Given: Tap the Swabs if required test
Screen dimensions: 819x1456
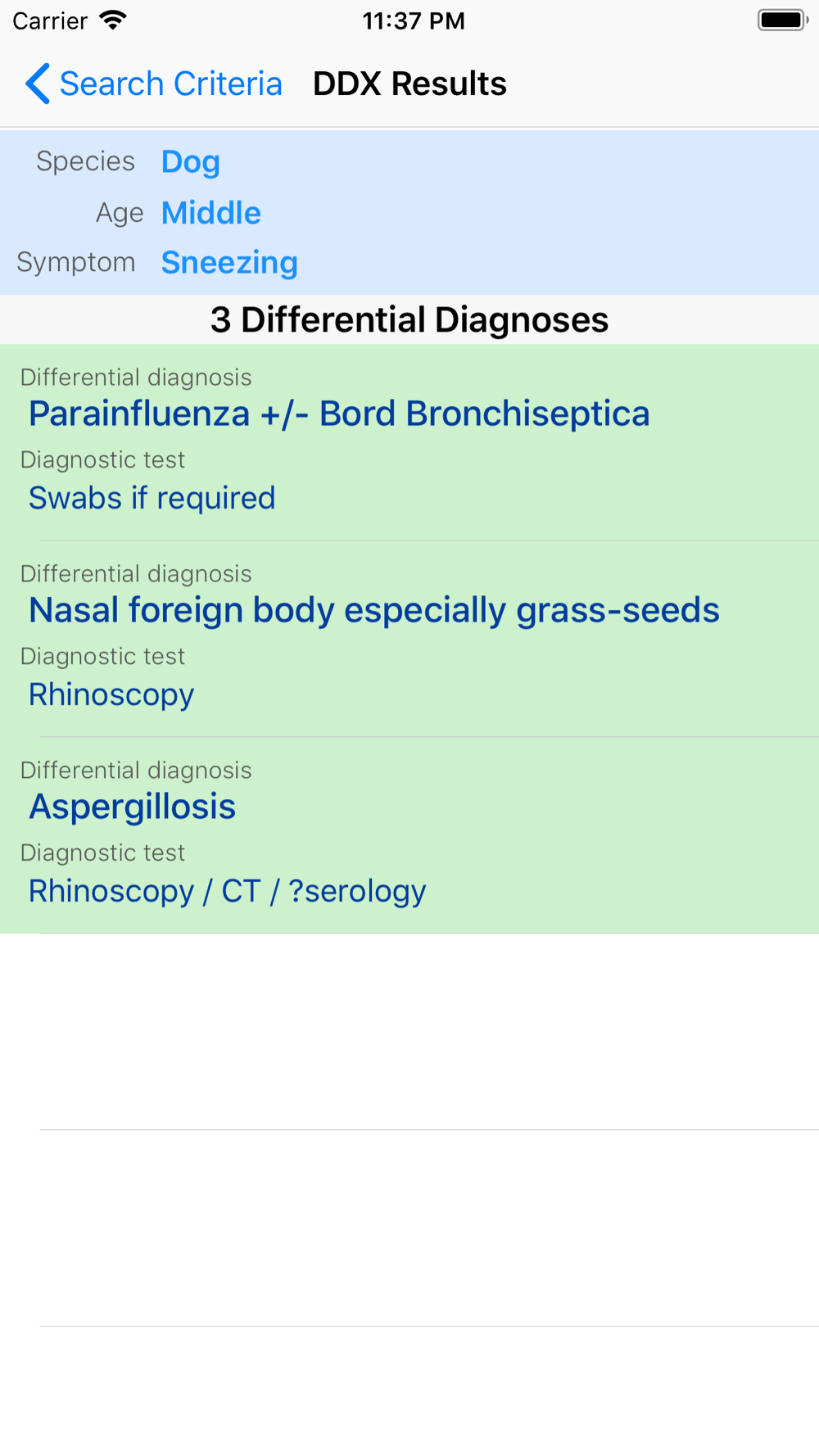Looking at the screenshot, I should click(x=152, y=498).
